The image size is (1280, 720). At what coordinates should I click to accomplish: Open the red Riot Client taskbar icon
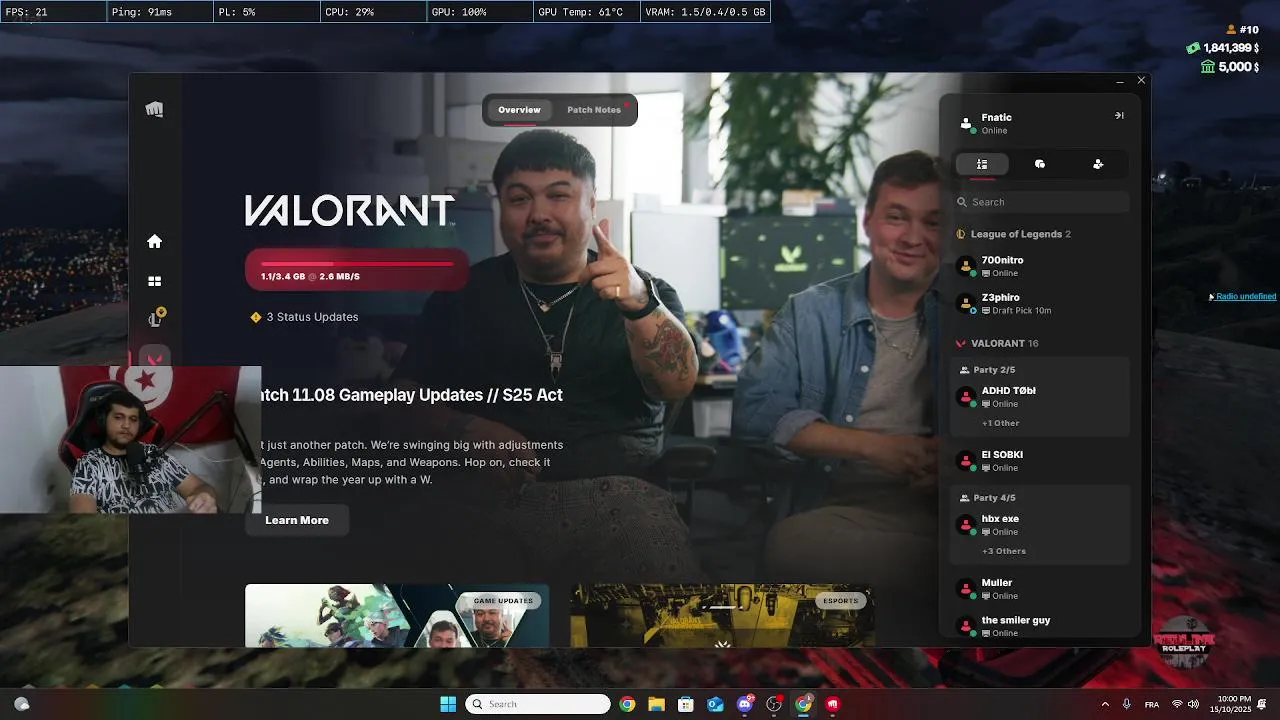pos(833,704)
